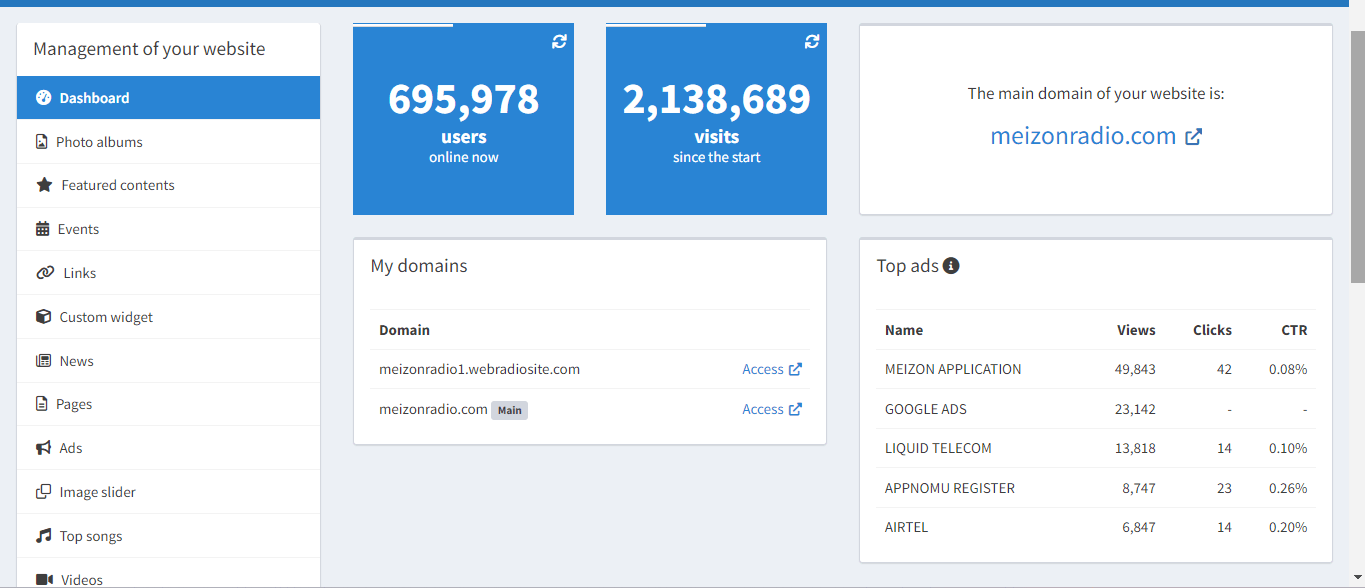
Task: Click the Ads megaphone icon
Action: [43, 448]
